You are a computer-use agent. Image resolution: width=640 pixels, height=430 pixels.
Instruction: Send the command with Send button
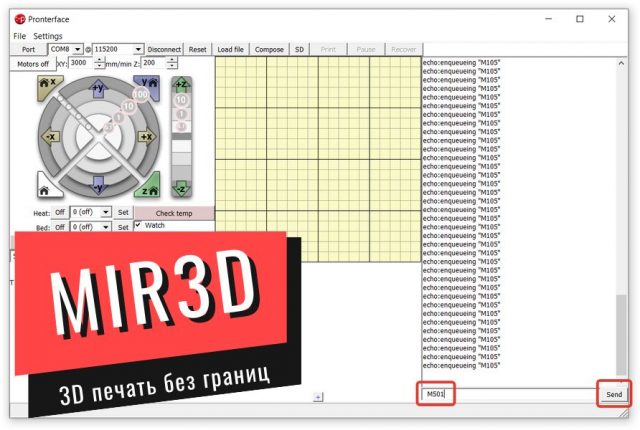[614, 394]
